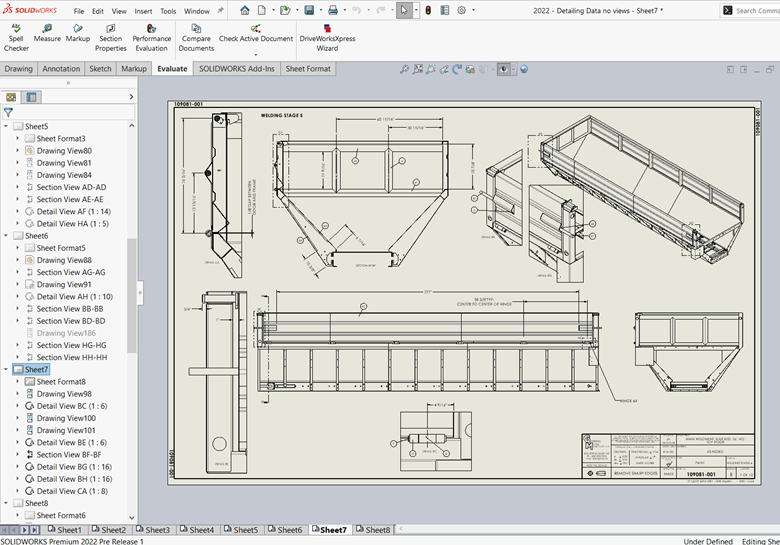
Task: Open the Insert menu
Action: tap(144, 11)
